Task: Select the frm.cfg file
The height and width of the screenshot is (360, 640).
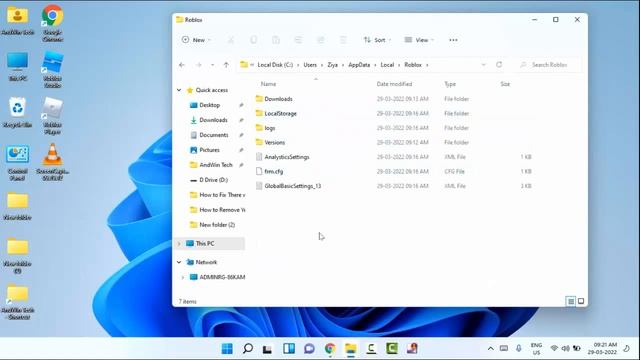Action: tap(273, 171)
